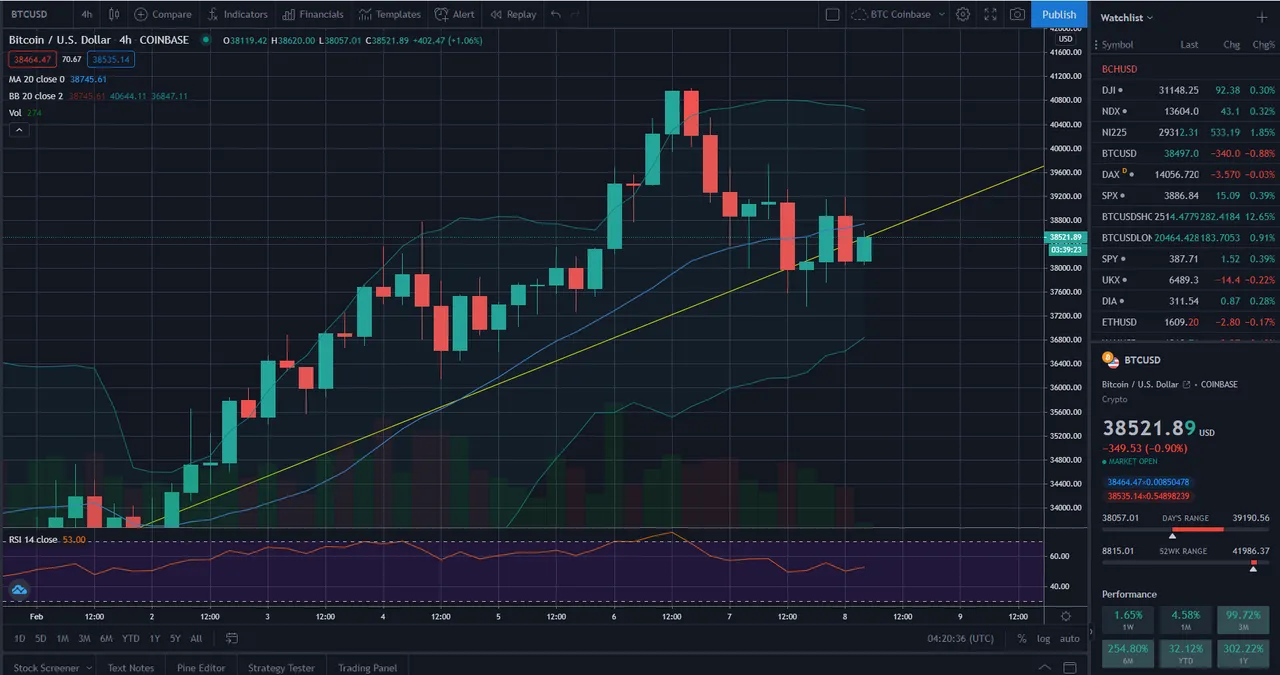Select DAX row in watchlist
This screenshot has width=1280, height=675.
[x=1185, y=174]
